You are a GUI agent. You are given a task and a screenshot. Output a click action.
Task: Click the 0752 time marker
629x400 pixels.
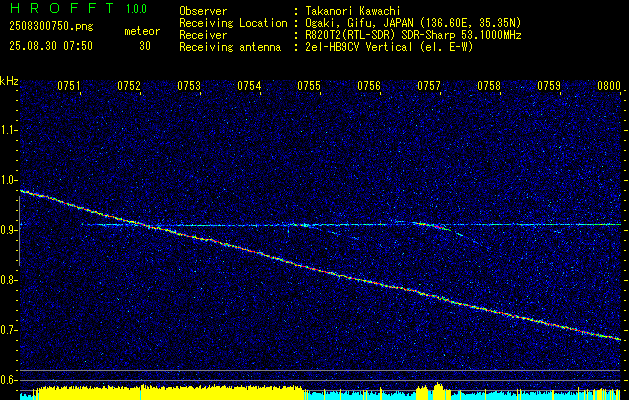(x=129, y=86)
